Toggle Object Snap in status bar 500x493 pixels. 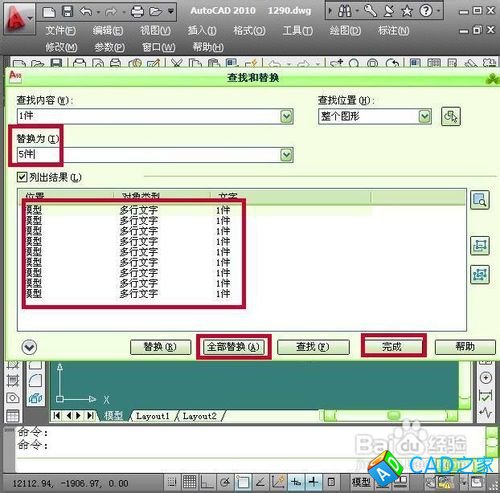(243, 482)
